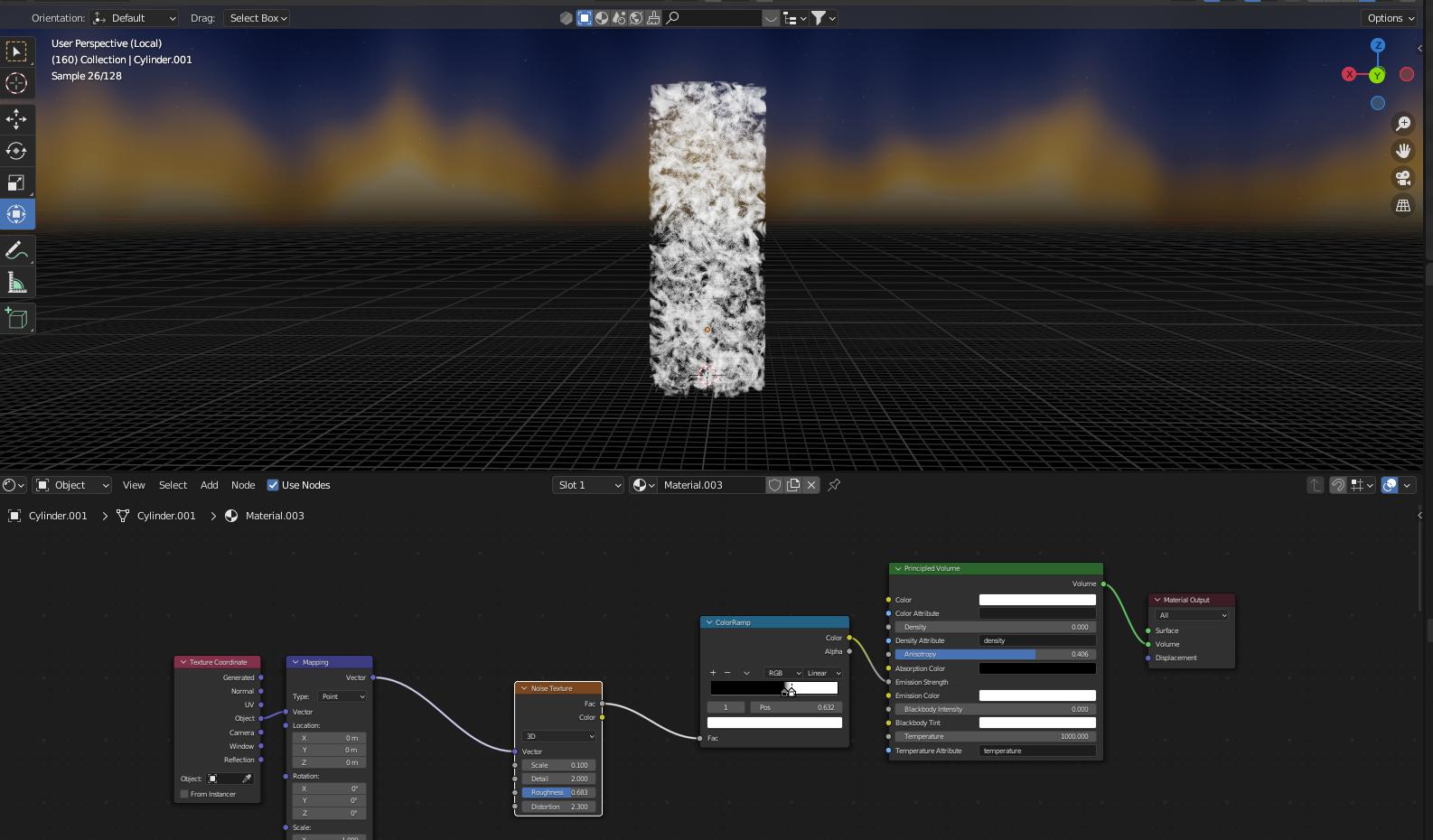The image size is (1433, 840).
Task: Click the brush clean-up icon
Action: pyautogui.click(x=653, y=18)
